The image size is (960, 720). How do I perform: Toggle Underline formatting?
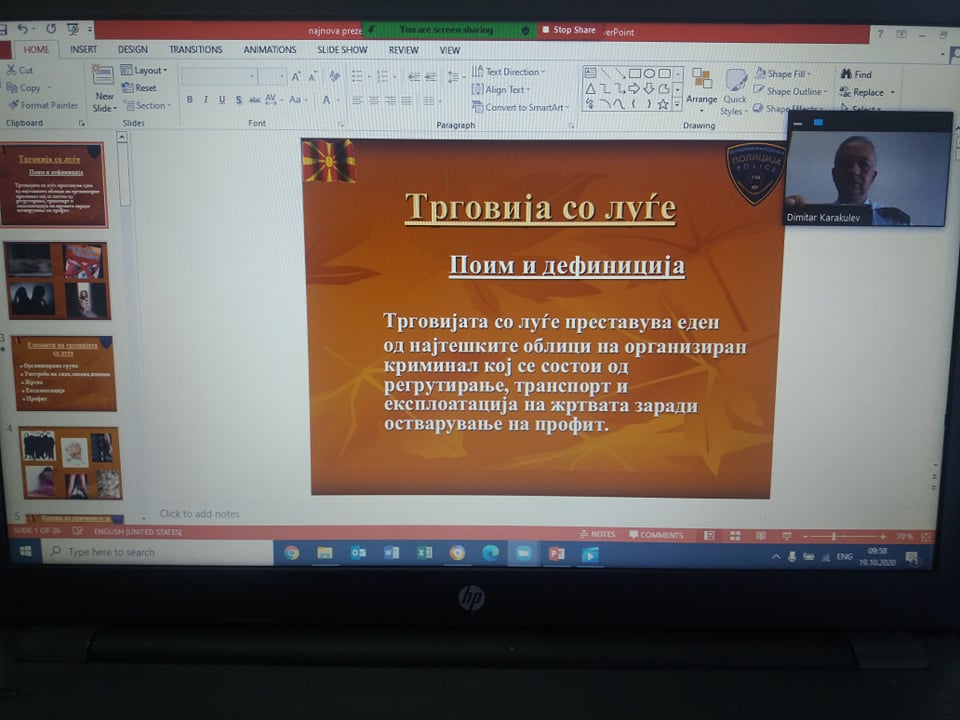click(x=222, y=100)
